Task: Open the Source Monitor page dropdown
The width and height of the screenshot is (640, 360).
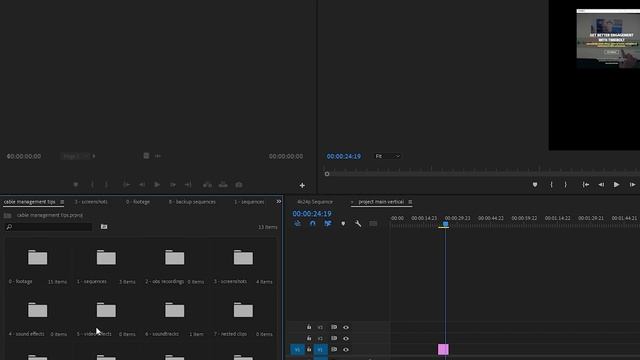Action: click(x=78, y=156)
